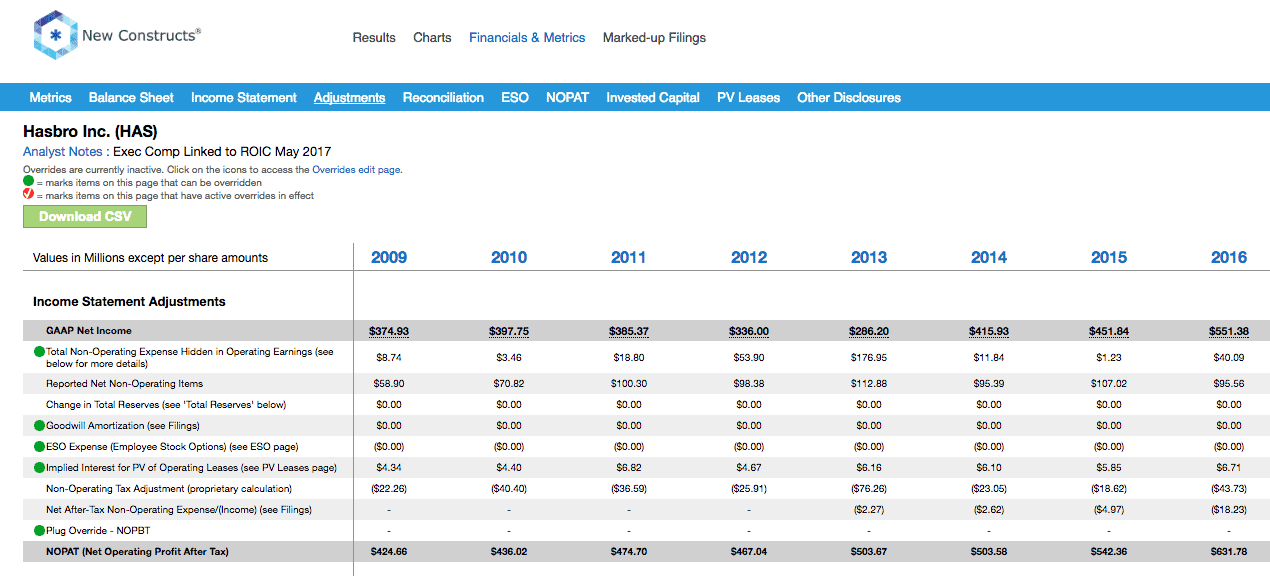Click the 2013 year column header
The height and width of the screenshot is (576, 1270).
[x=869, y=258]
